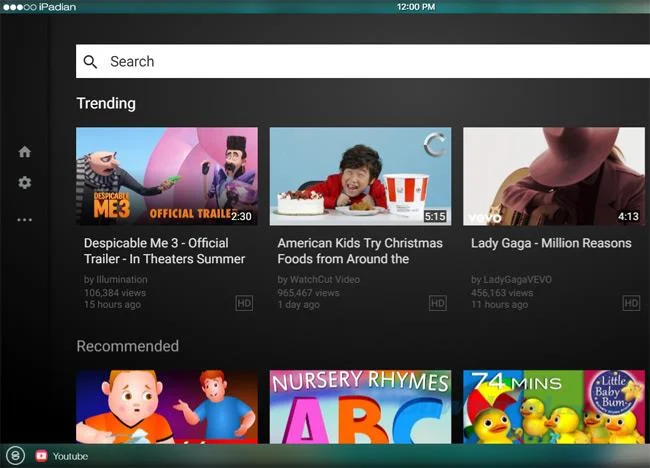Click the American Kids Try Christmas Foods title
Screen dimensions: 650x468
[360, 251]
